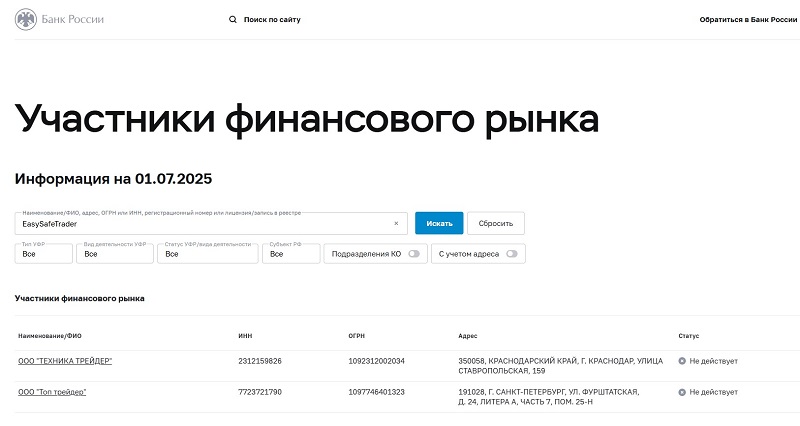Image resolution: width=800 pixels, height=426 pixels.
Task: Click the Информация на 01.07.2025 heading
Action: pyautogui.click(x=113, y=179)
